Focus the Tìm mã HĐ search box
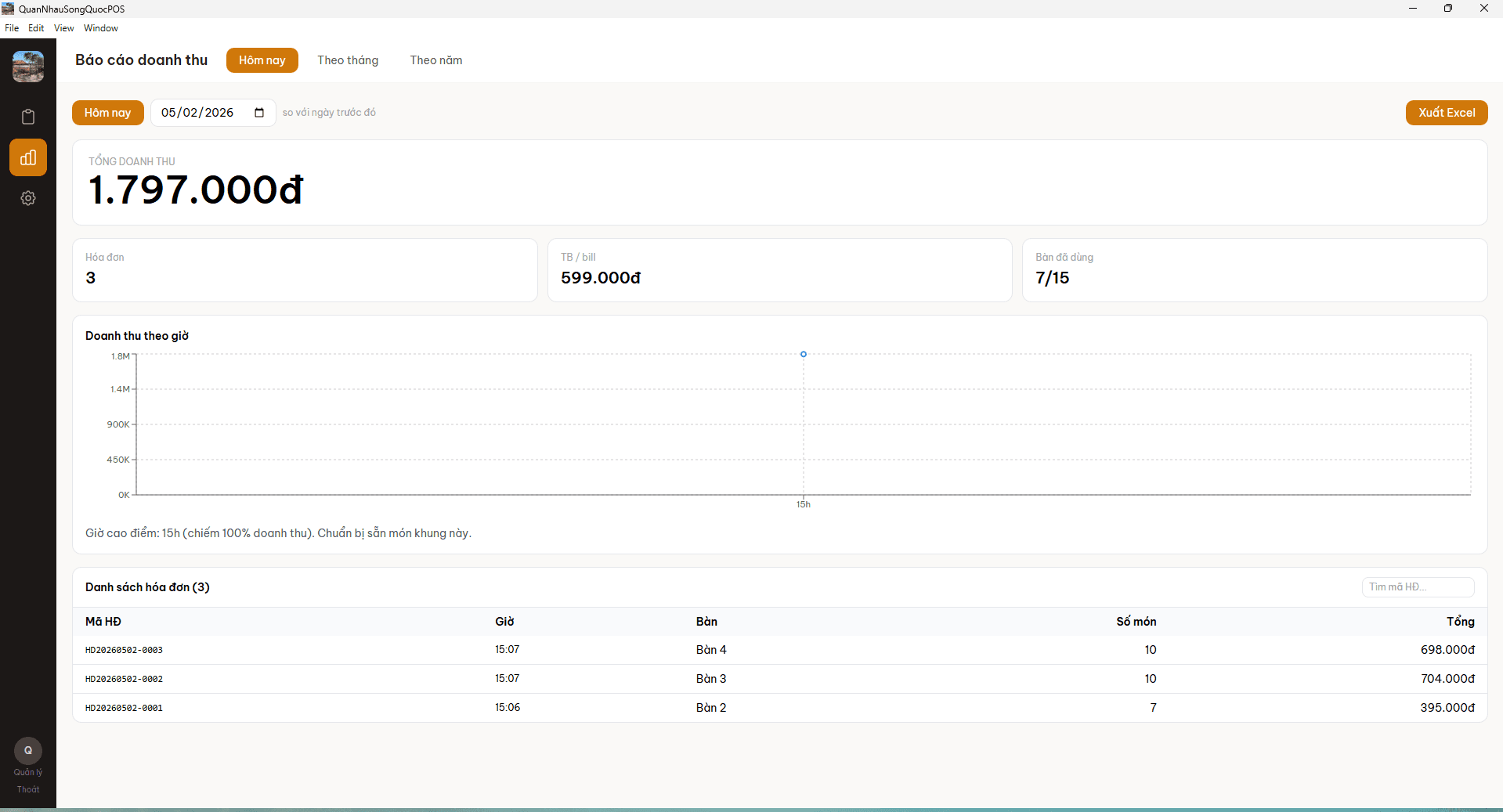 click(x=1418, y=586)
